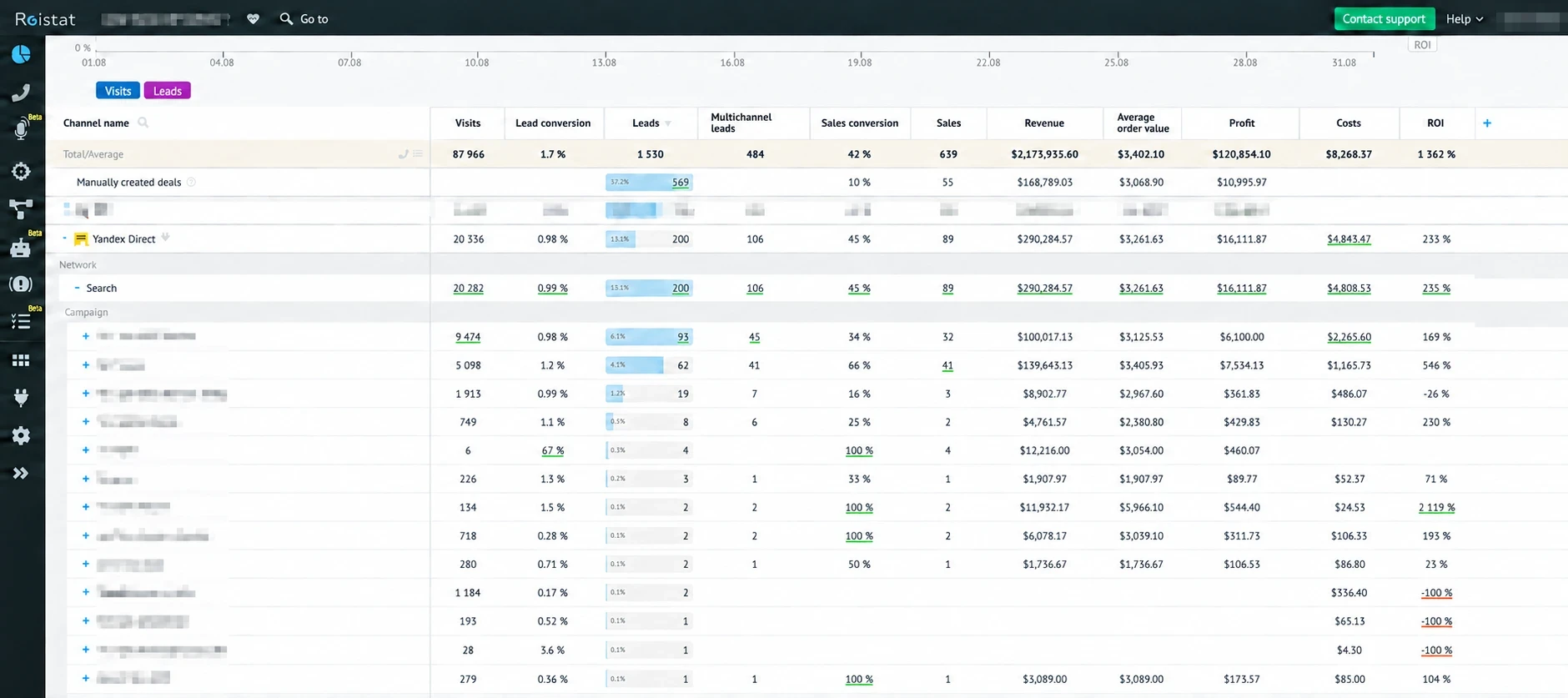The width and height of the screenshot is (1568, 698).
Task: Click the 4.1% leads share bar
Action: point(634,364)
